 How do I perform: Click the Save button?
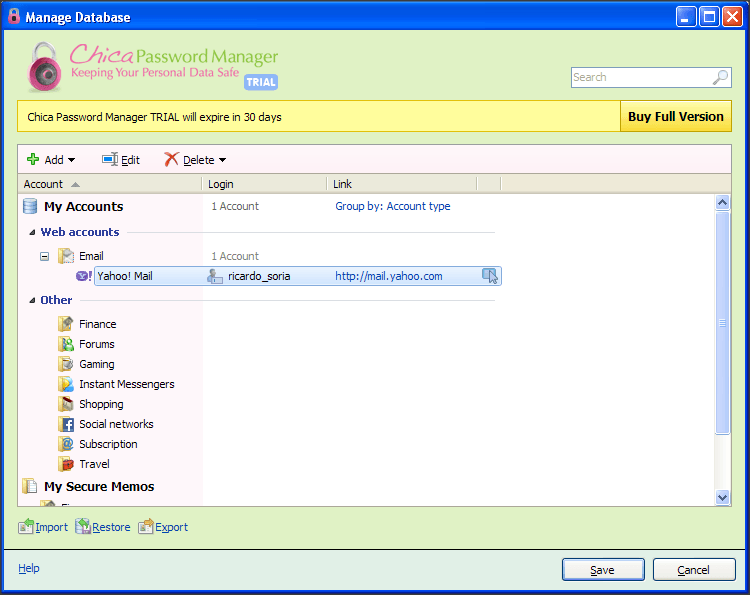coord(603,570)
